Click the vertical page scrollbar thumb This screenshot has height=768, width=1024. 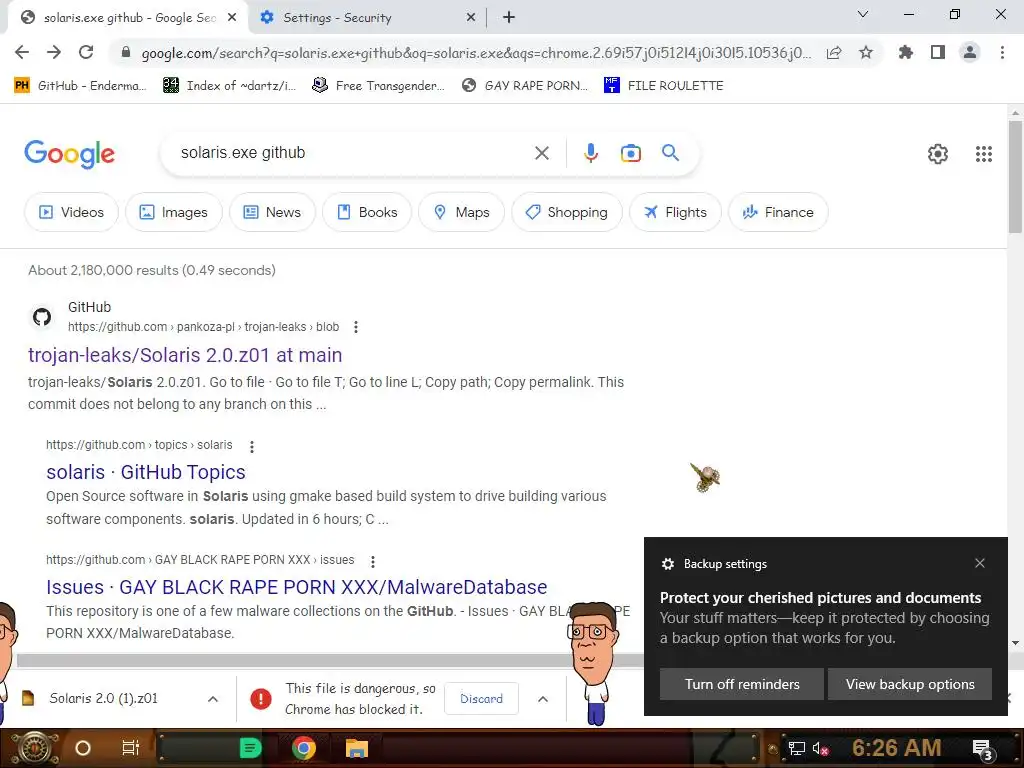click(x=1015, y=176)
